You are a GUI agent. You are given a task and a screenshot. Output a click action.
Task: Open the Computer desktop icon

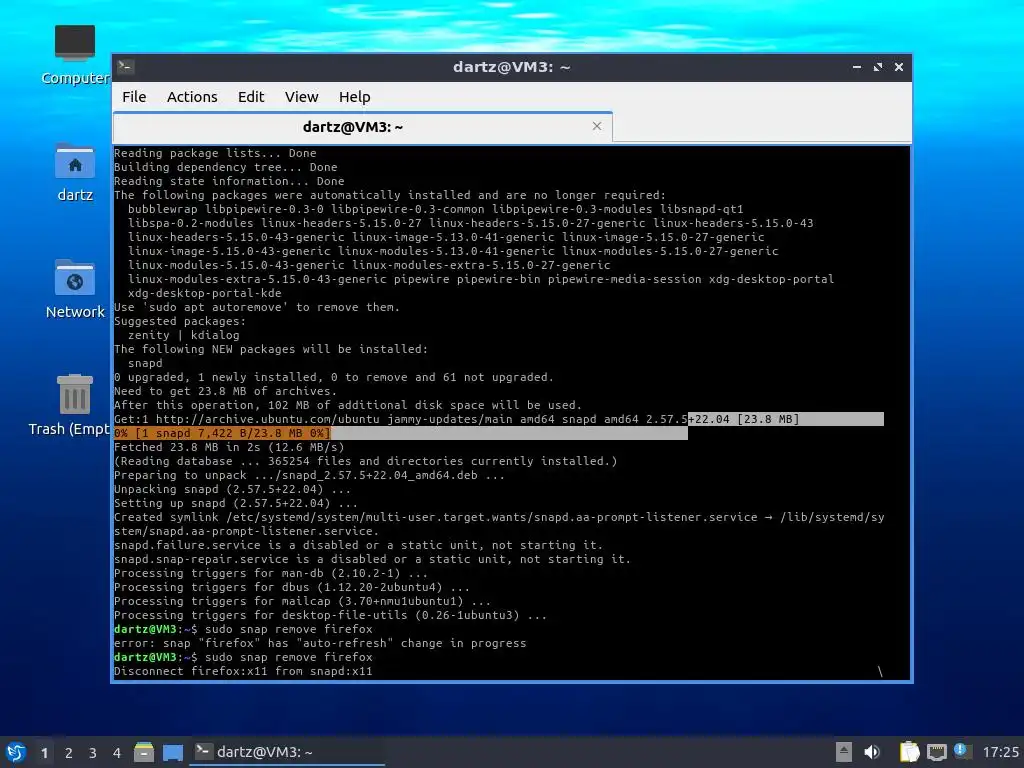[x=74, y=55]
